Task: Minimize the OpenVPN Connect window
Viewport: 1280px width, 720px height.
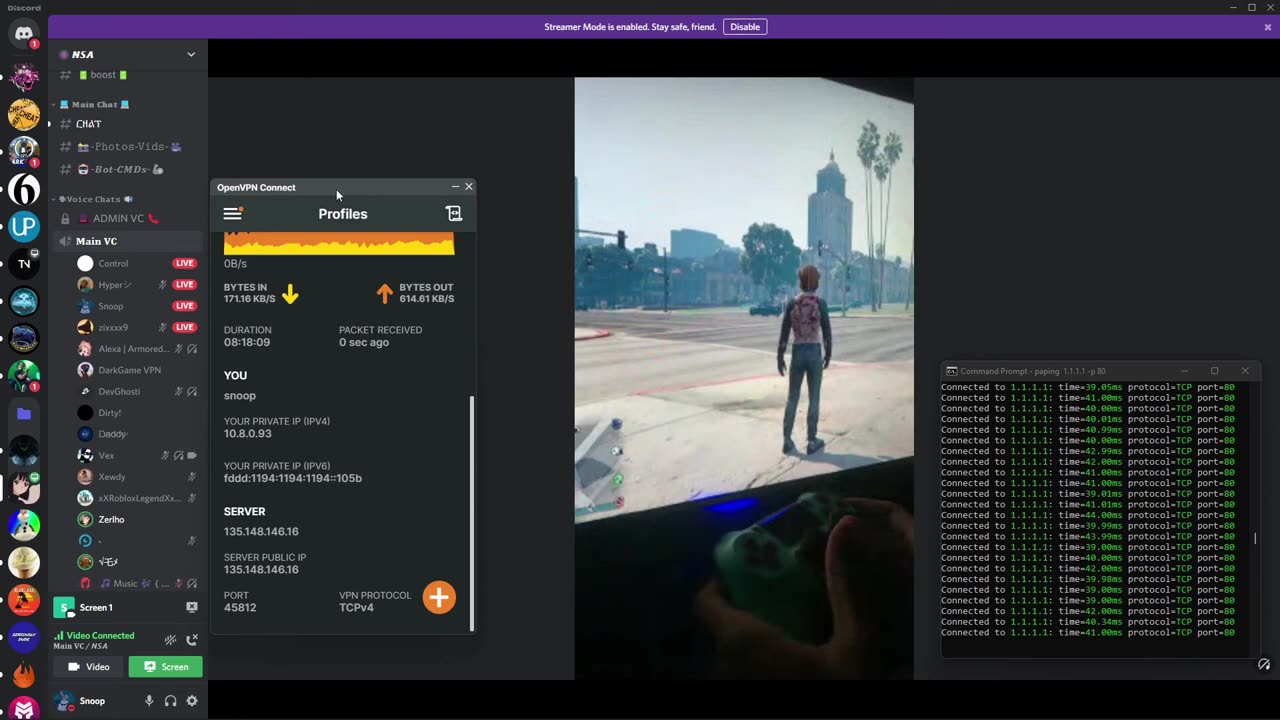Action: click(455, 187)
